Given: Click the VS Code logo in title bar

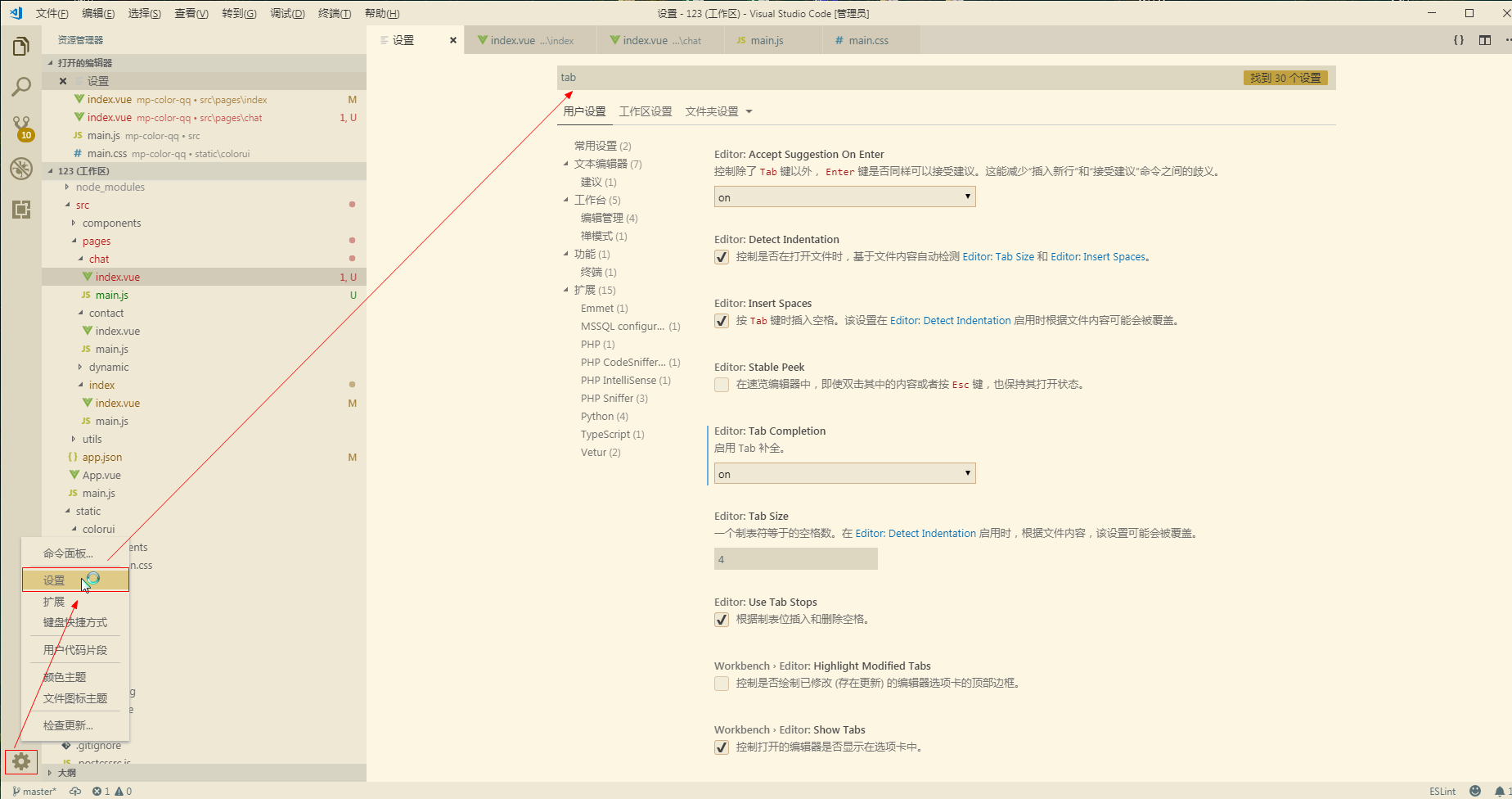Looking at the screenshot, I should pyautogui.click(x=16, y=13).
